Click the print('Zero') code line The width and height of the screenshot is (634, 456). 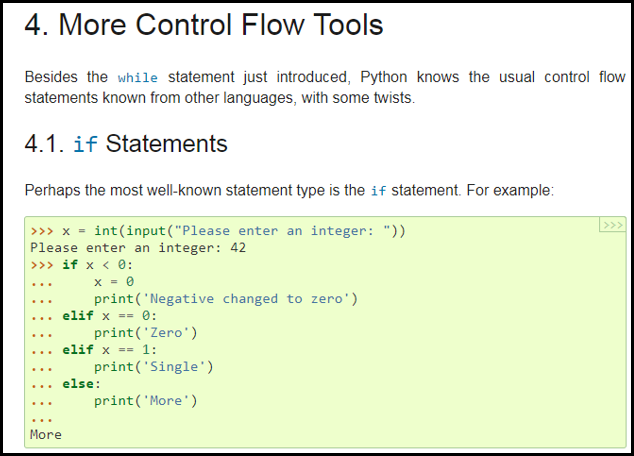[x=146, y=333]
